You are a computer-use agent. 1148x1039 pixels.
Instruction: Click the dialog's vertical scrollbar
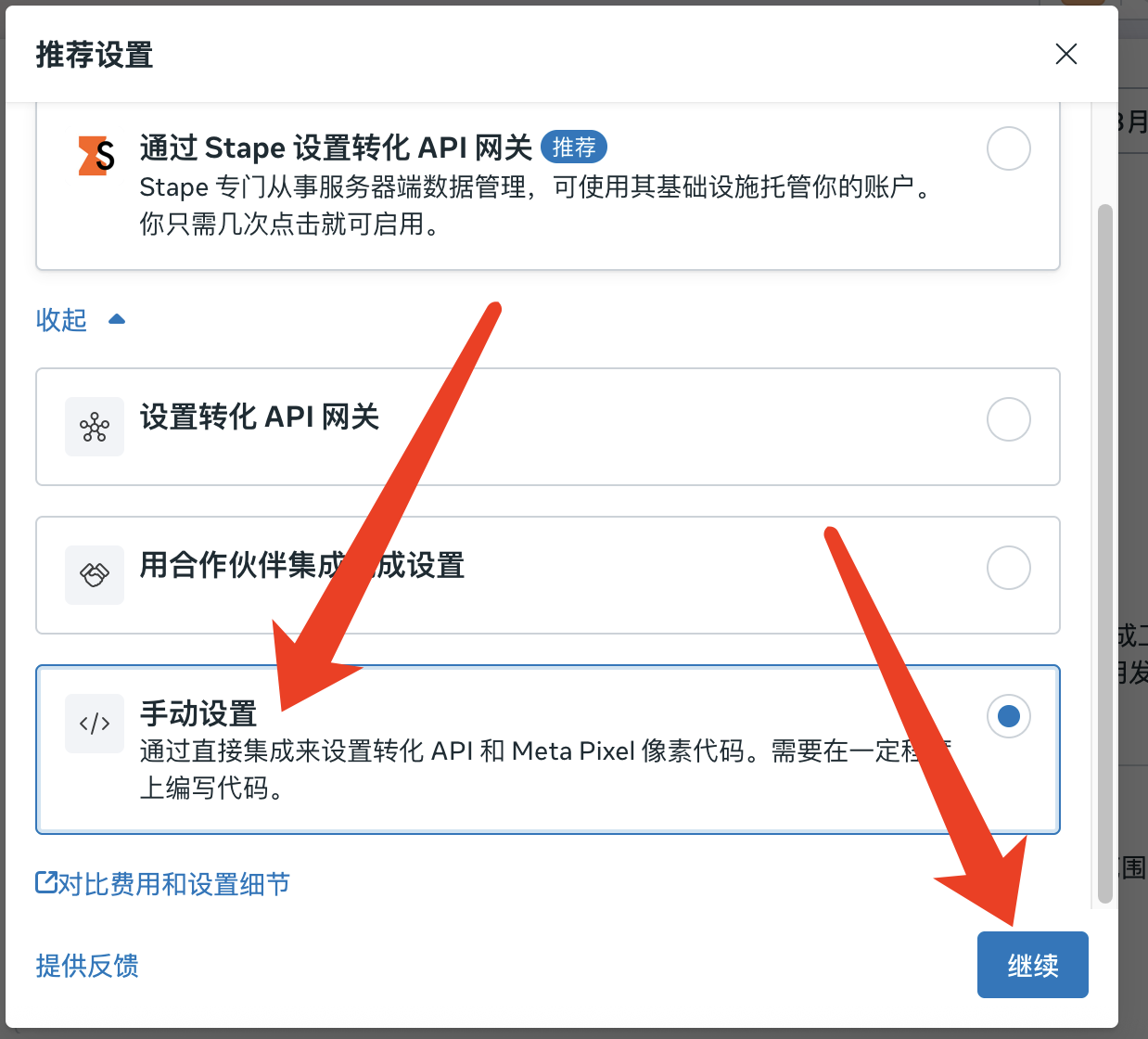coord(1104,553)
